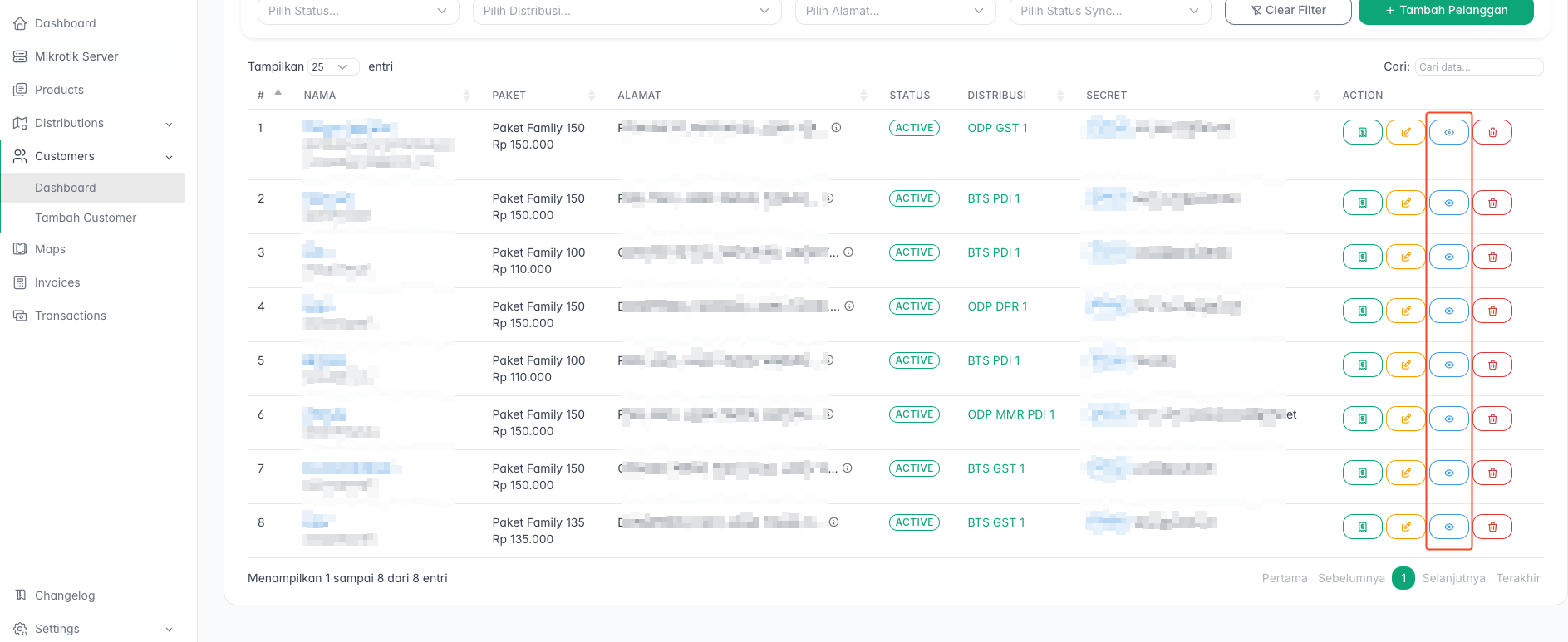Click the invoice icon for row 1
The image size is (1568, 642).
click(x=1362, y=132)
